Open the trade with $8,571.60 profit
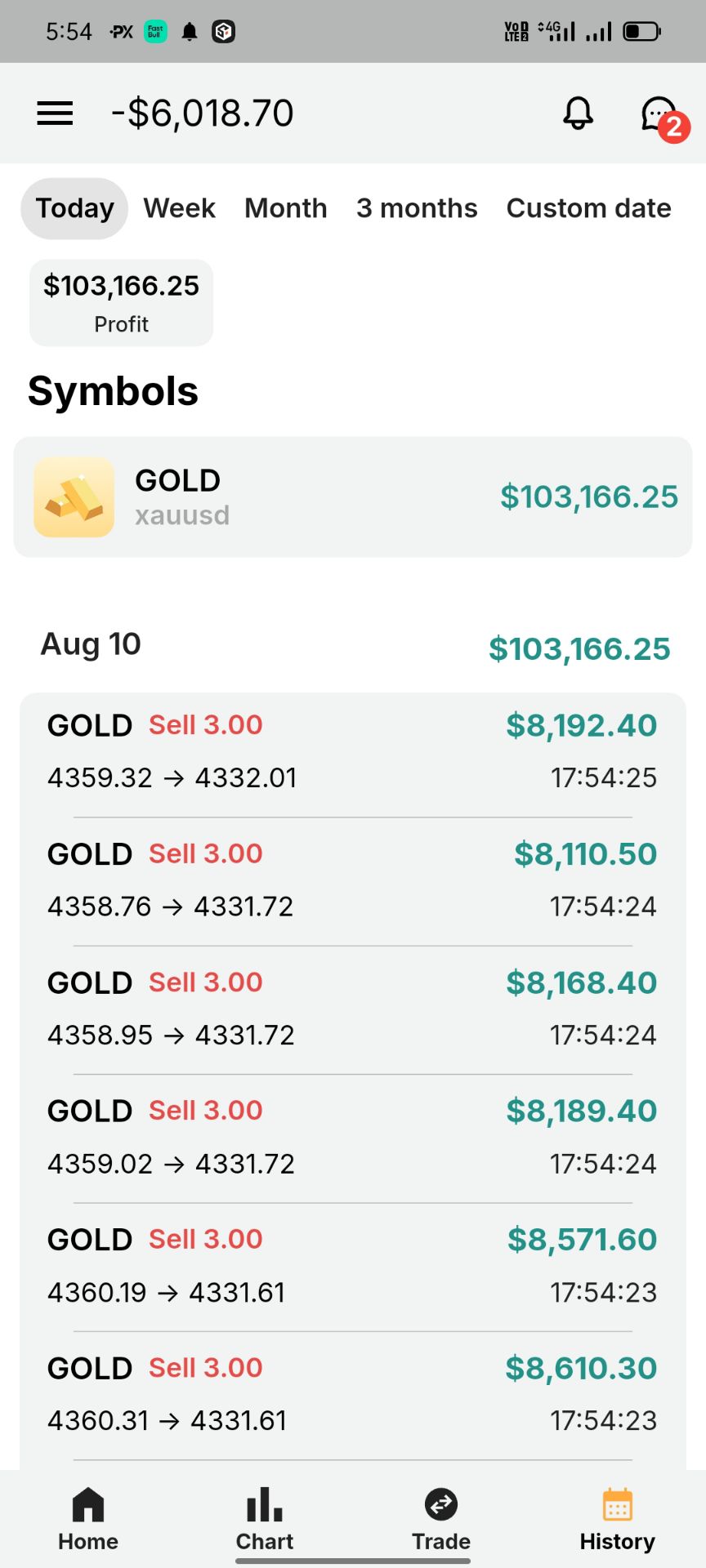This screenshot has height=1568, width=706. pos(353,1267)
